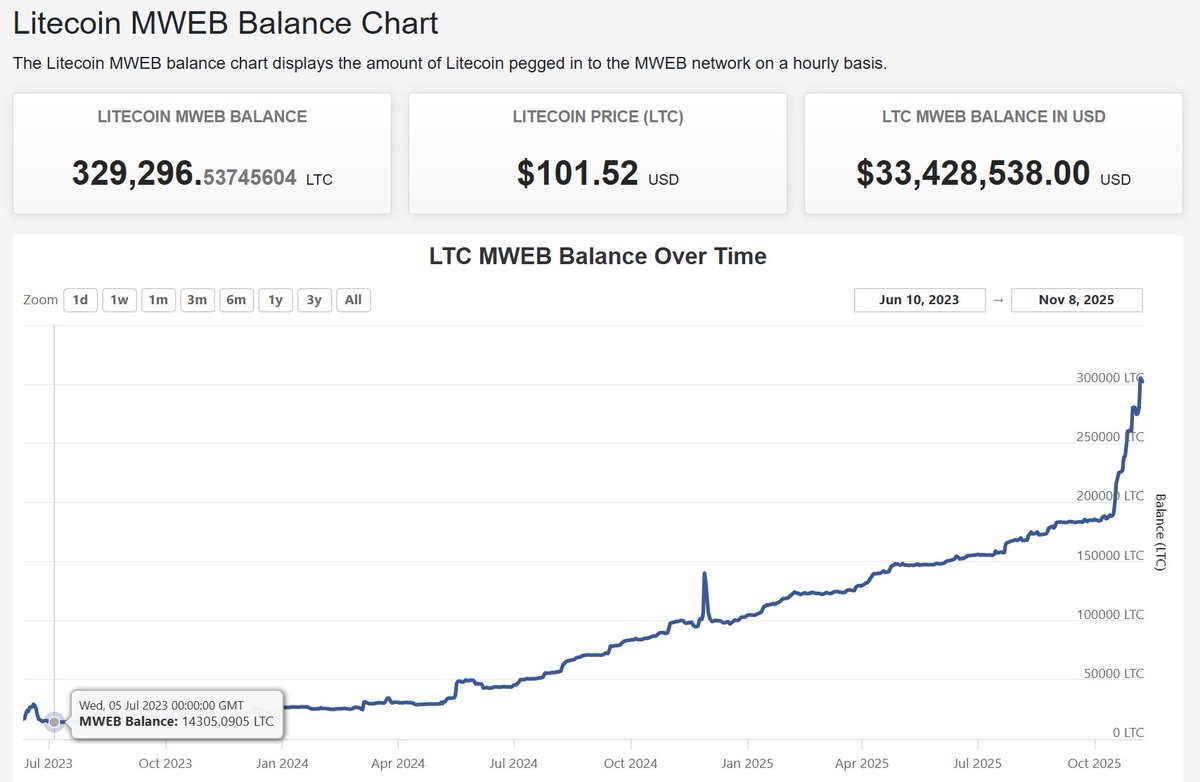Click the Oct 2025 x-axis label
The width and height of the screenshot is (1200, 782).
point(1095,761)
